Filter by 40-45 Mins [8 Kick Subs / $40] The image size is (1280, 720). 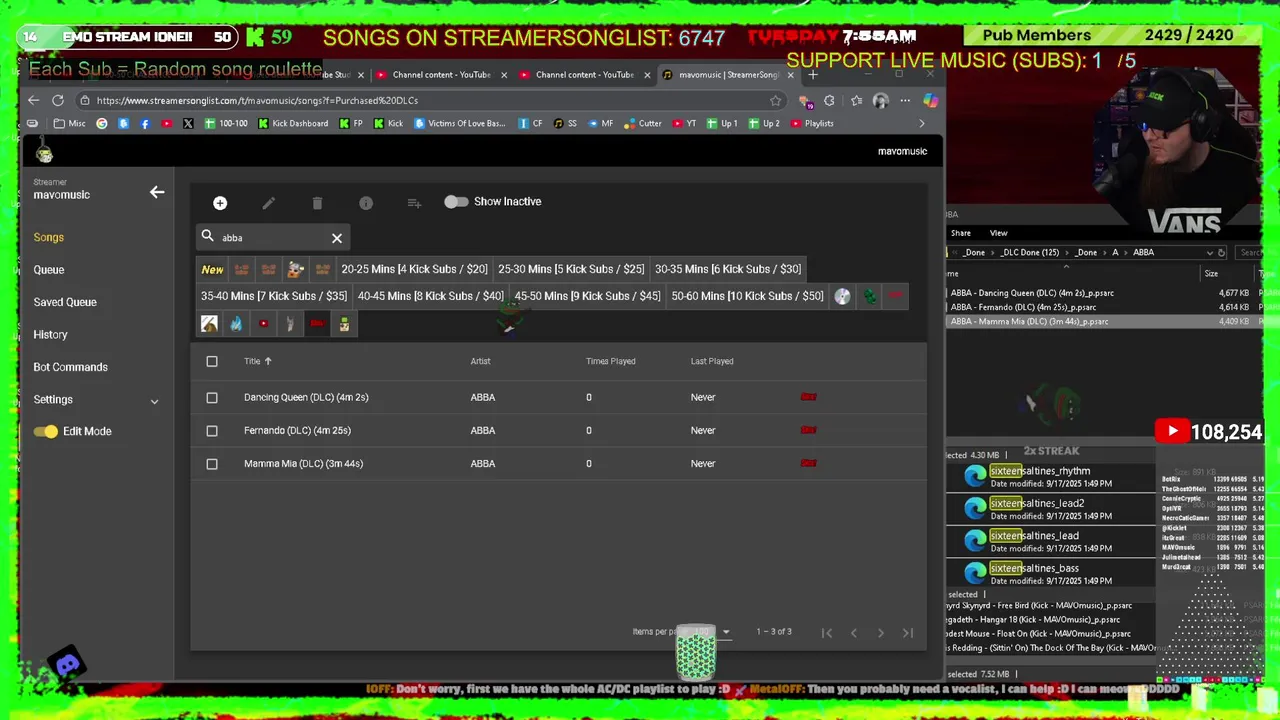[430, 296]
